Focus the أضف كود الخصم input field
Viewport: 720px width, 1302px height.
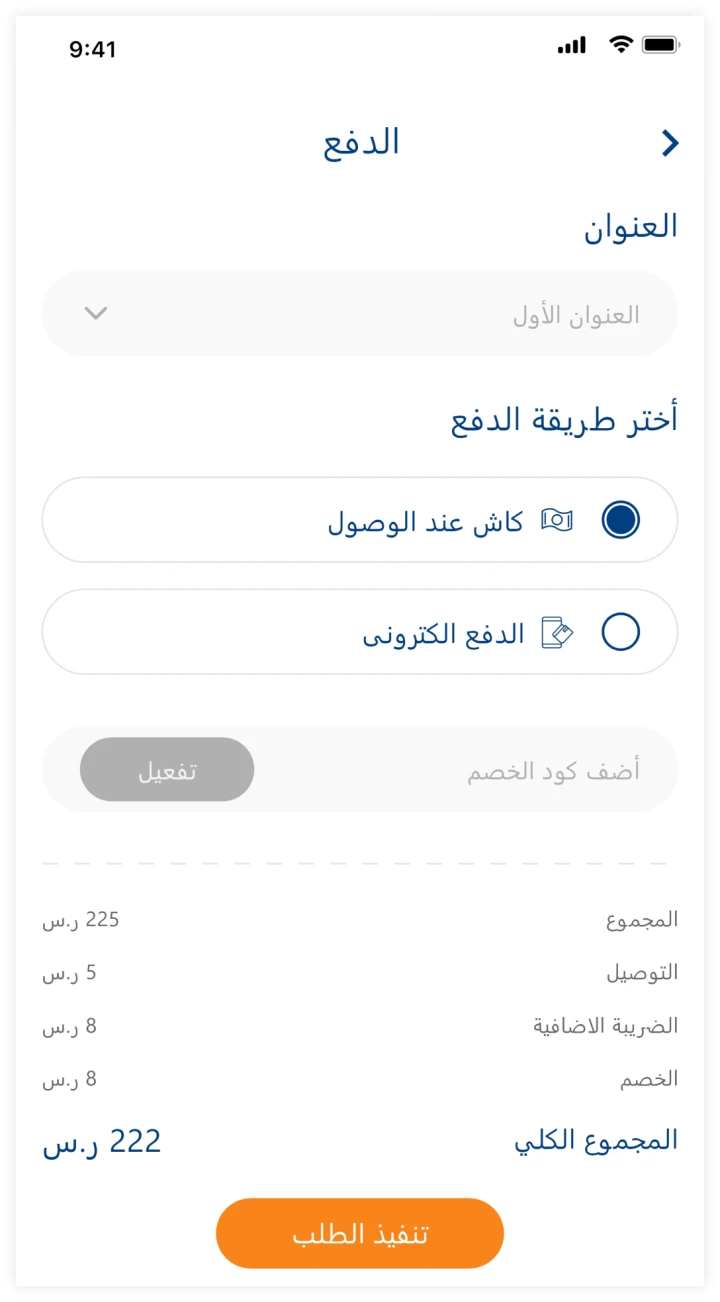460,771
